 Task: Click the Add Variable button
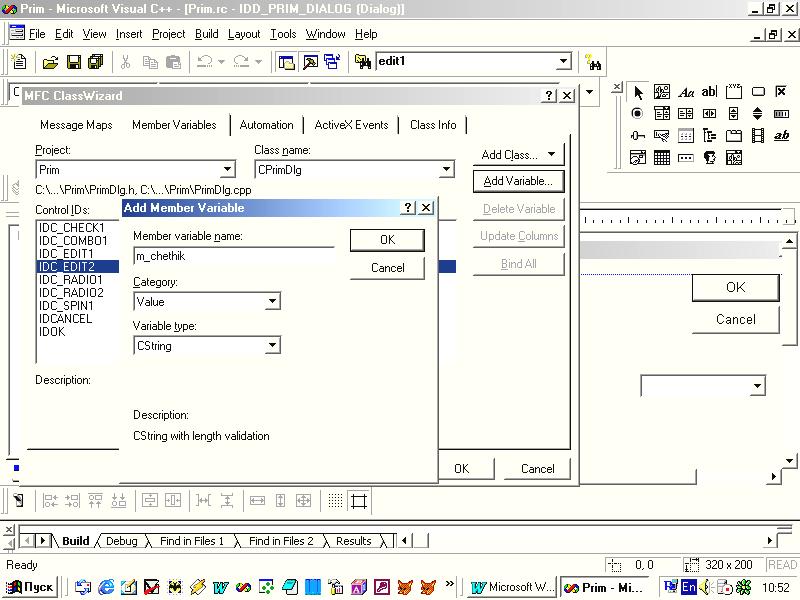[518, 181]
